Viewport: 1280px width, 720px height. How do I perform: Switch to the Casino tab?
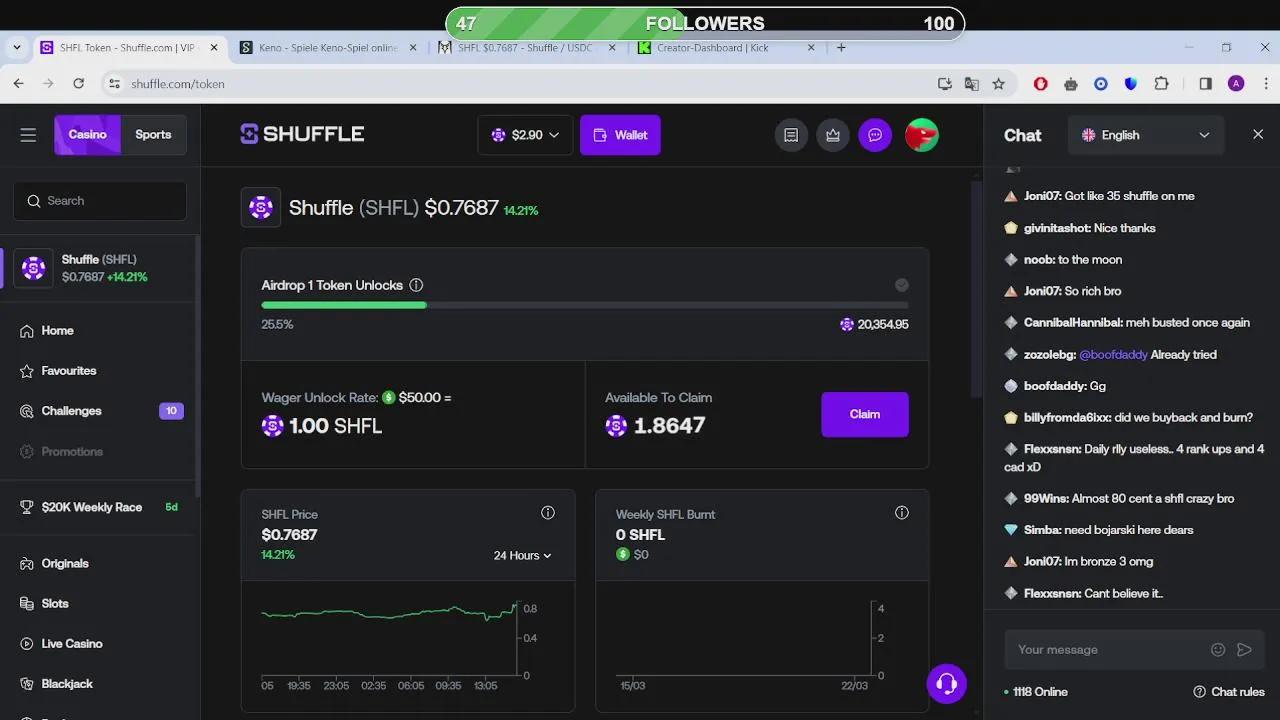point(87,135)
